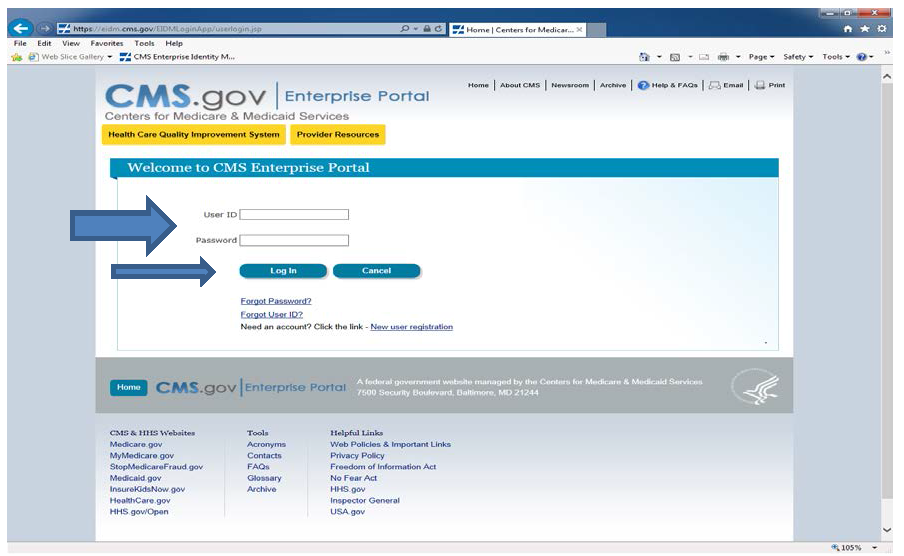This screenshot has width=904, height=556.
Task: Open the View menu
Action: (71, 43)
